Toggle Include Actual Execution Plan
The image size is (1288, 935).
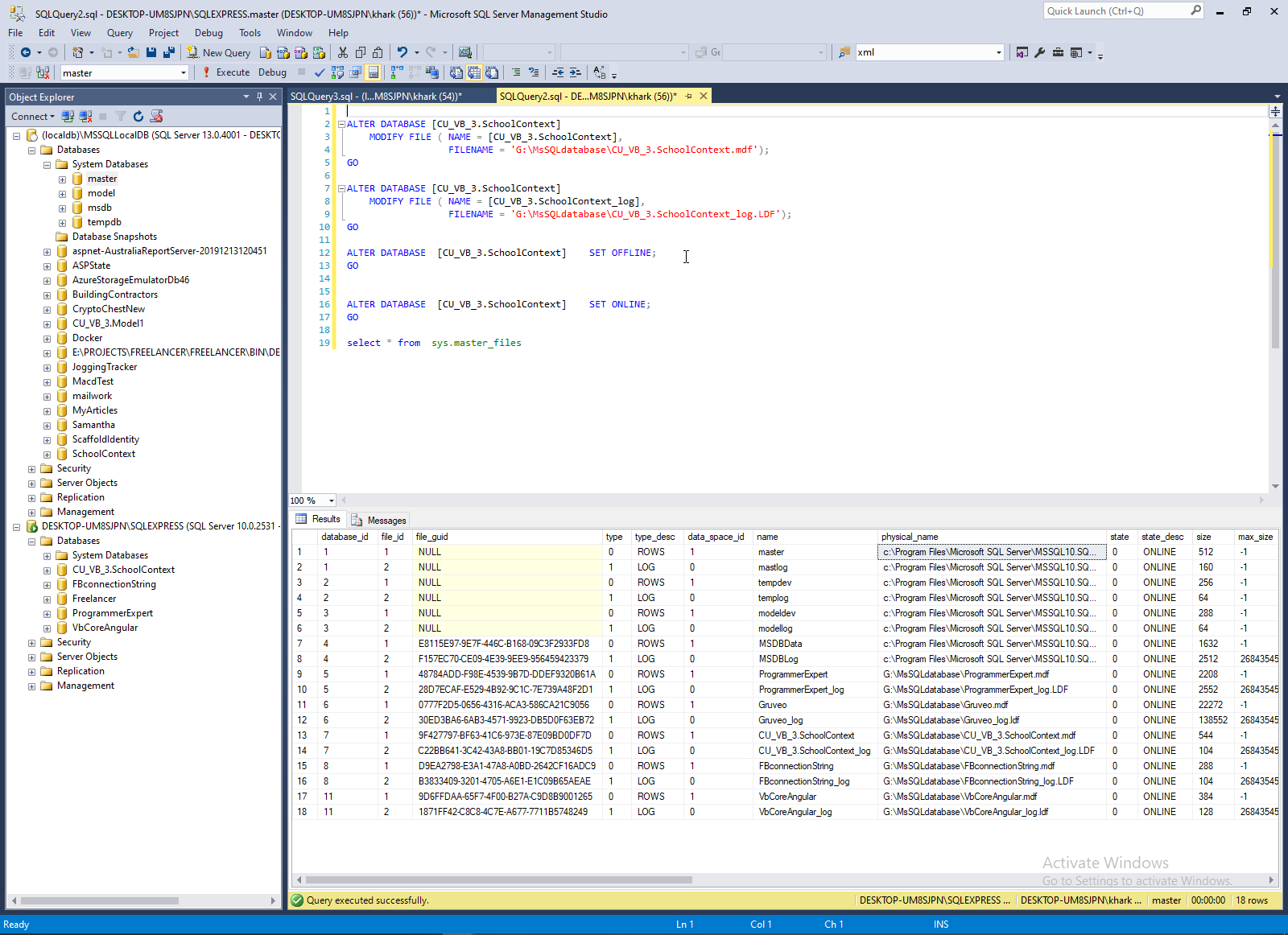396,72
